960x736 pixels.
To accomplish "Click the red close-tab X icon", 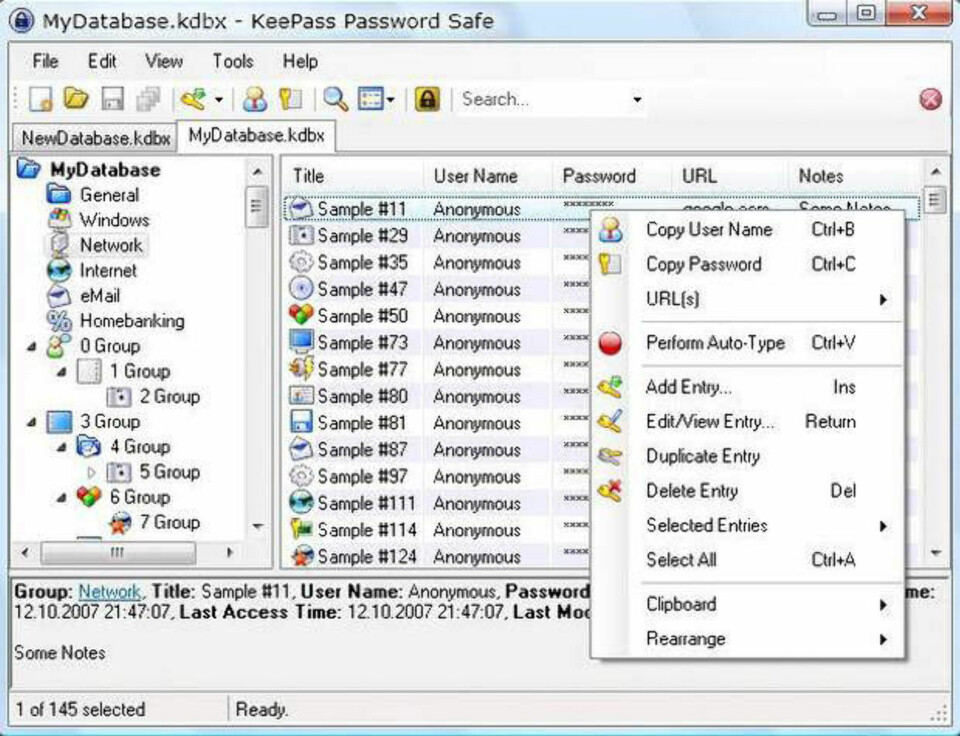I will (x=931, y=99).
